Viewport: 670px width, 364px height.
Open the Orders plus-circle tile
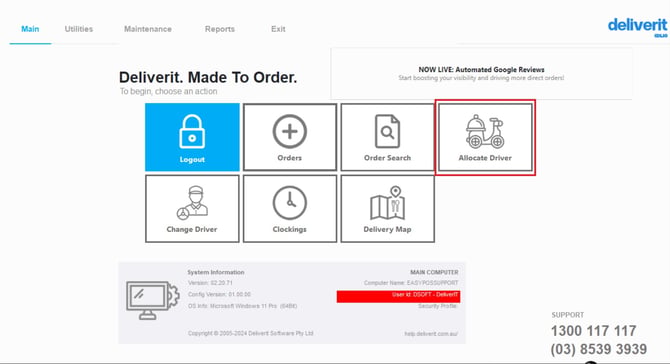(x=290, y=137)
